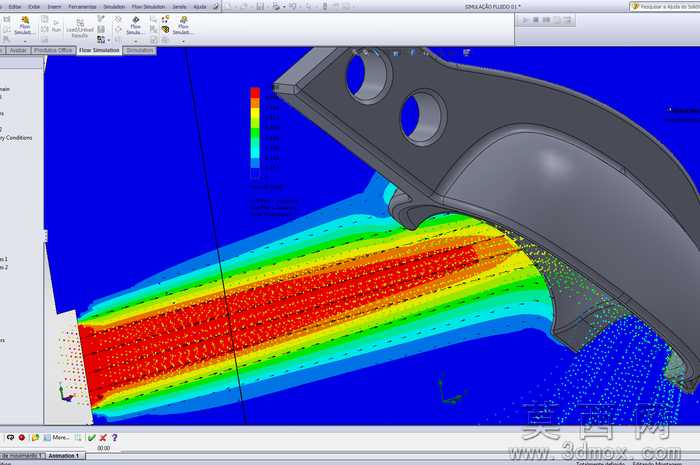Click the particle study dots icon

click(166, 19)
